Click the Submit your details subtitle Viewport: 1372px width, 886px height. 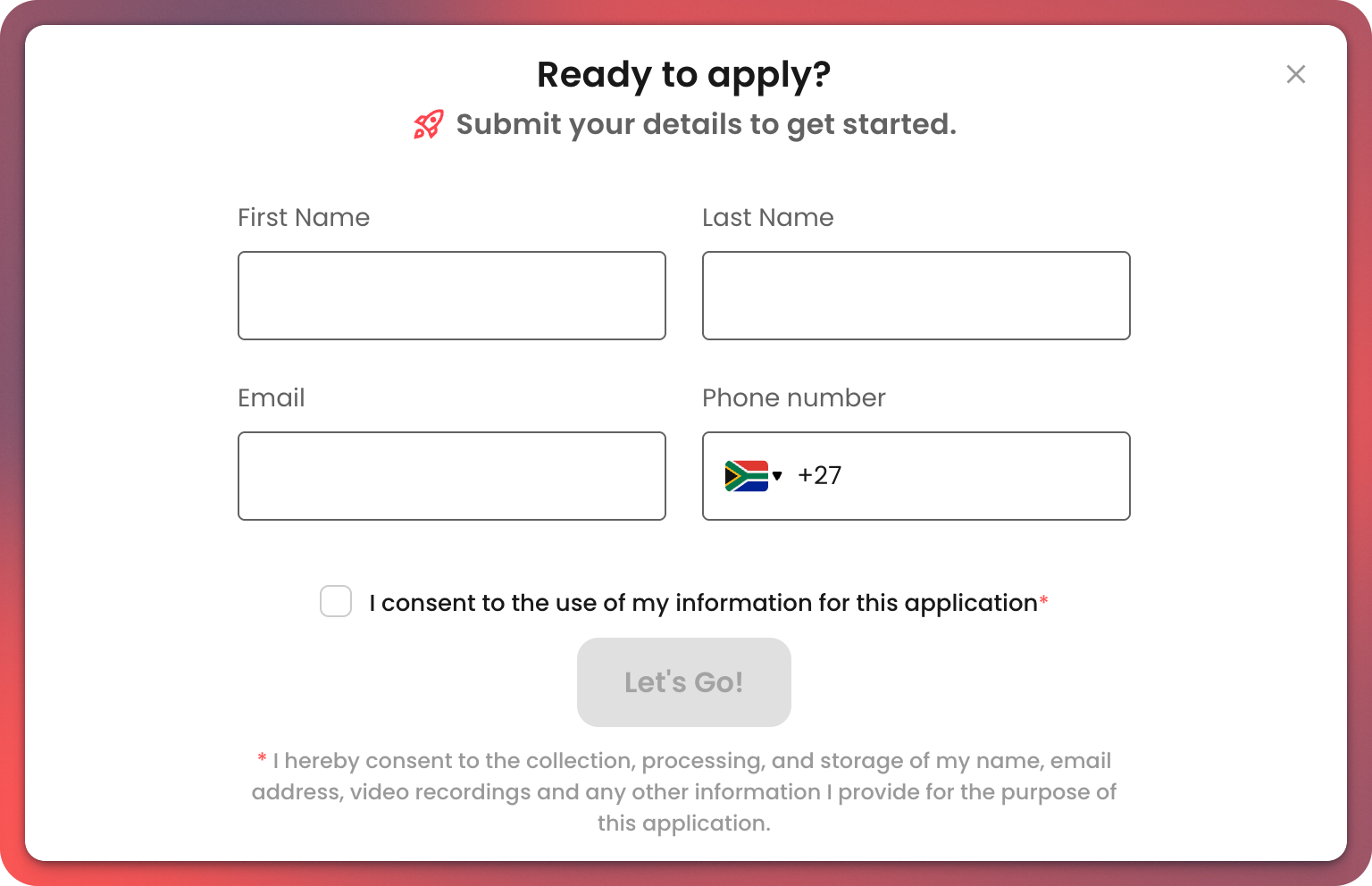(706, 124)
